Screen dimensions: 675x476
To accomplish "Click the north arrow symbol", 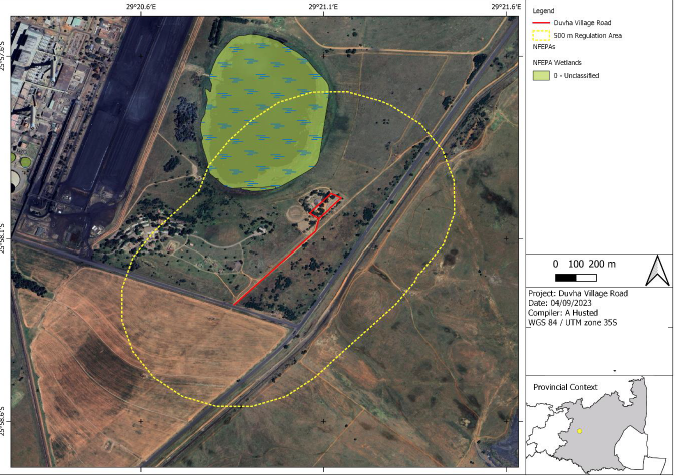I will [x=657, y=270].
